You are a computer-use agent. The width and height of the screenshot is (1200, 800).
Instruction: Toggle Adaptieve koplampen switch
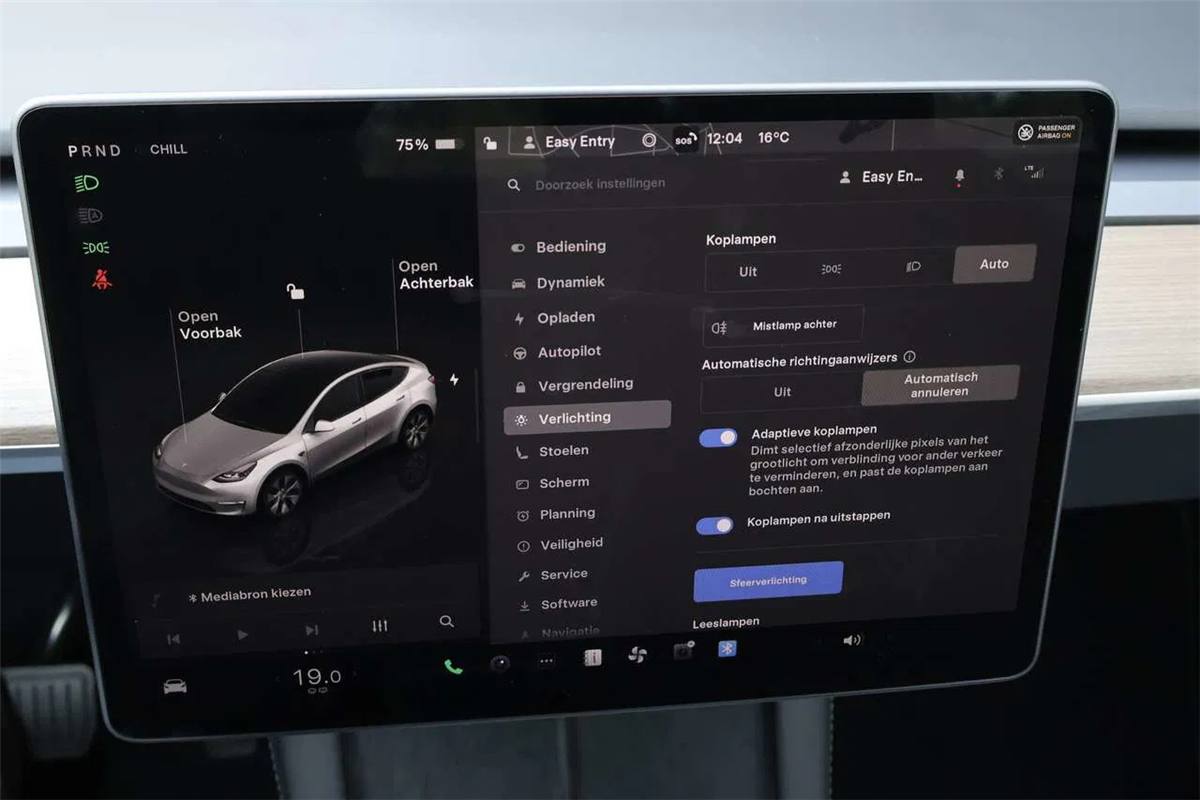point(718,437)
